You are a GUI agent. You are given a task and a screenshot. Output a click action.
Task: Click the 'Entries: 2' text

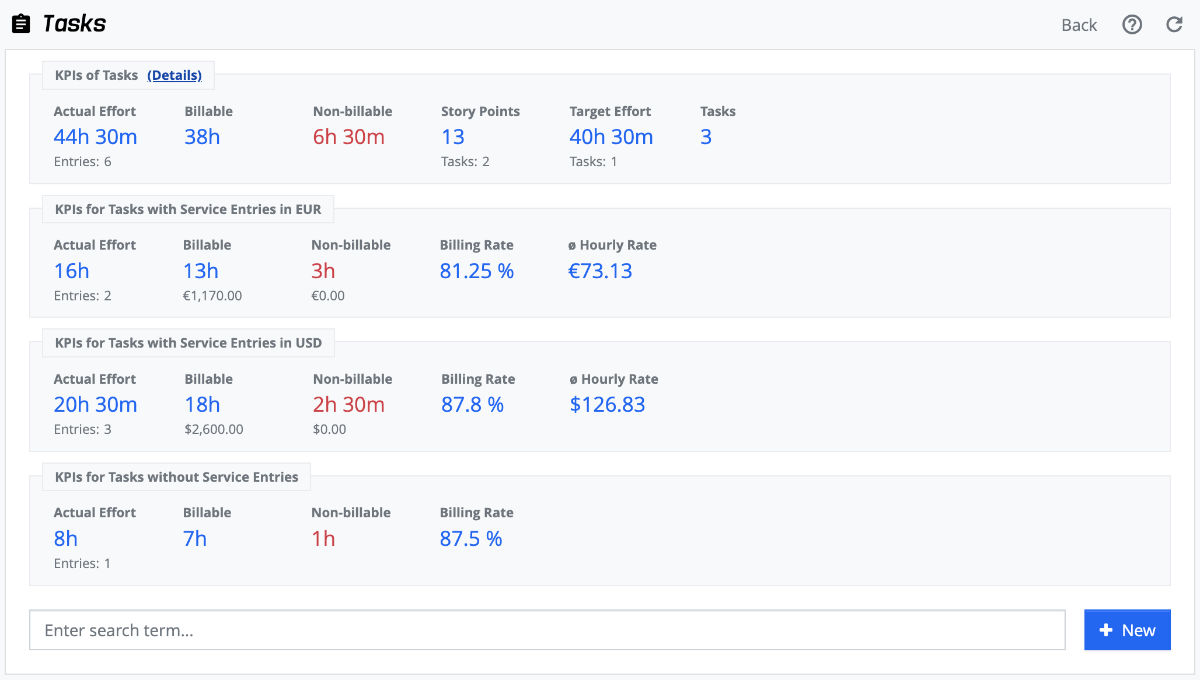82,296
